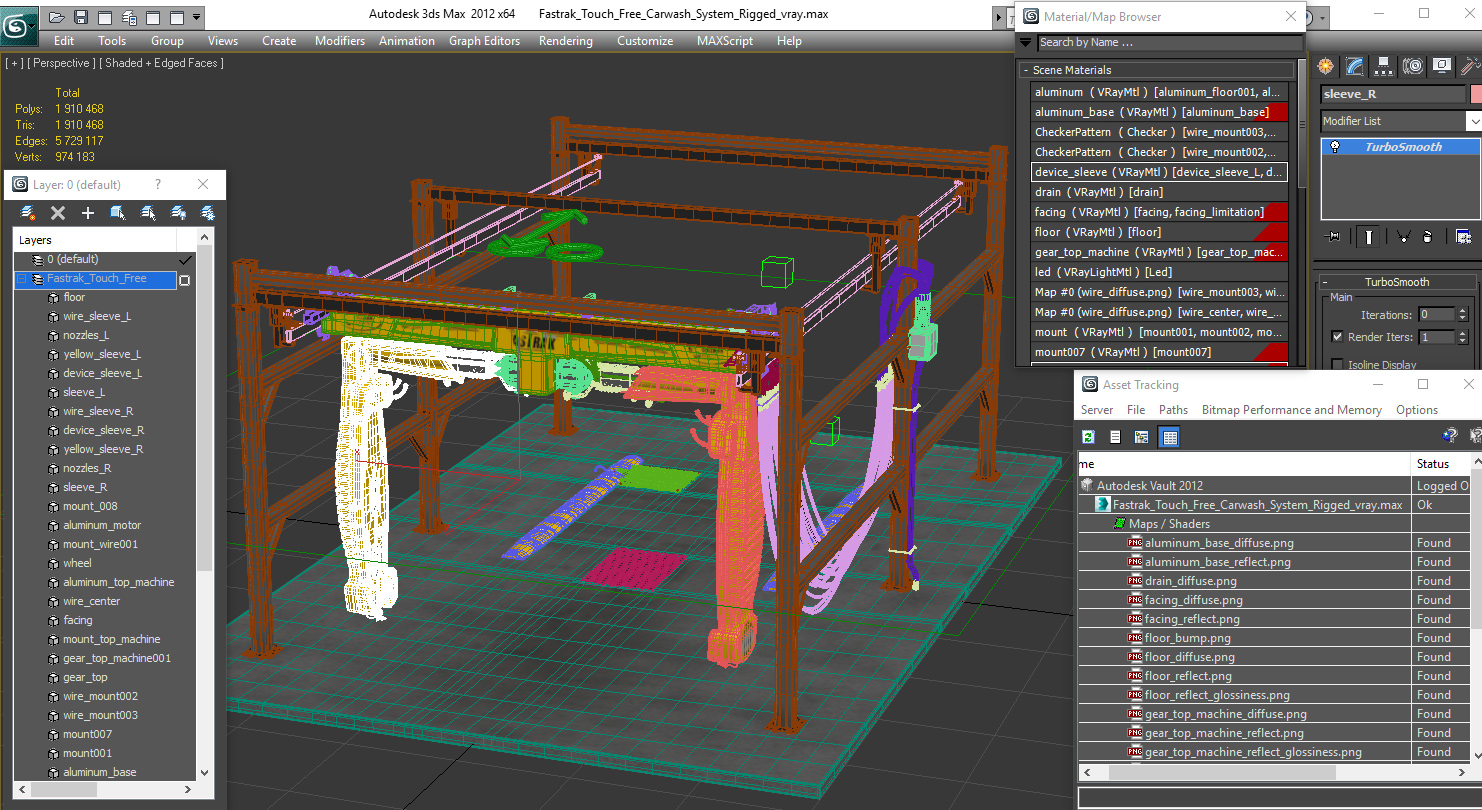Click the sleeve_R object color swatch
This screenshot has height=810, width=1482.
coord(1476,94)
